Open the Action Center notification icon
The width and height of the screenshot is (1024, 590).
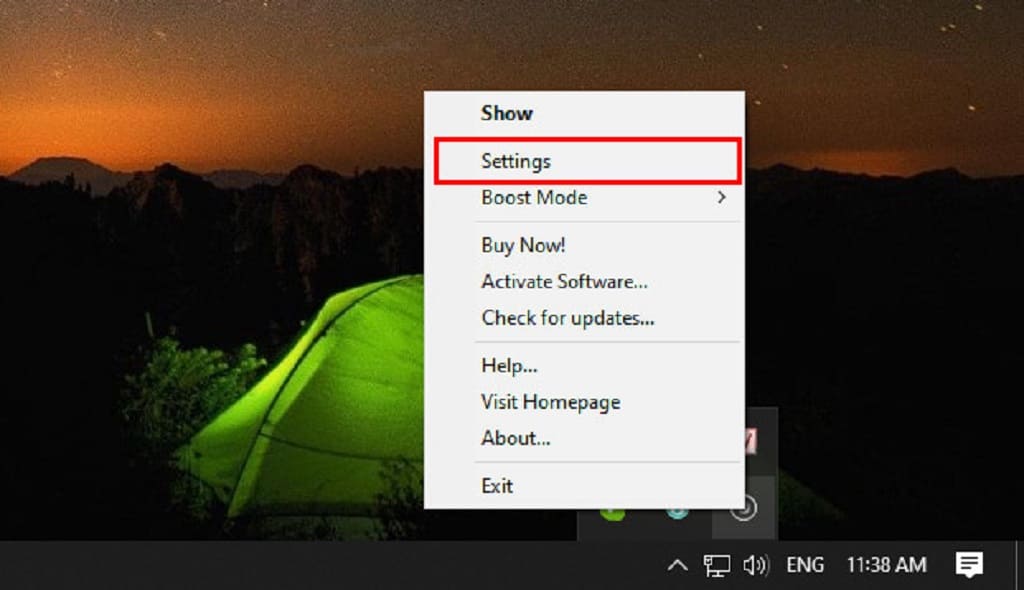point(969,565)
